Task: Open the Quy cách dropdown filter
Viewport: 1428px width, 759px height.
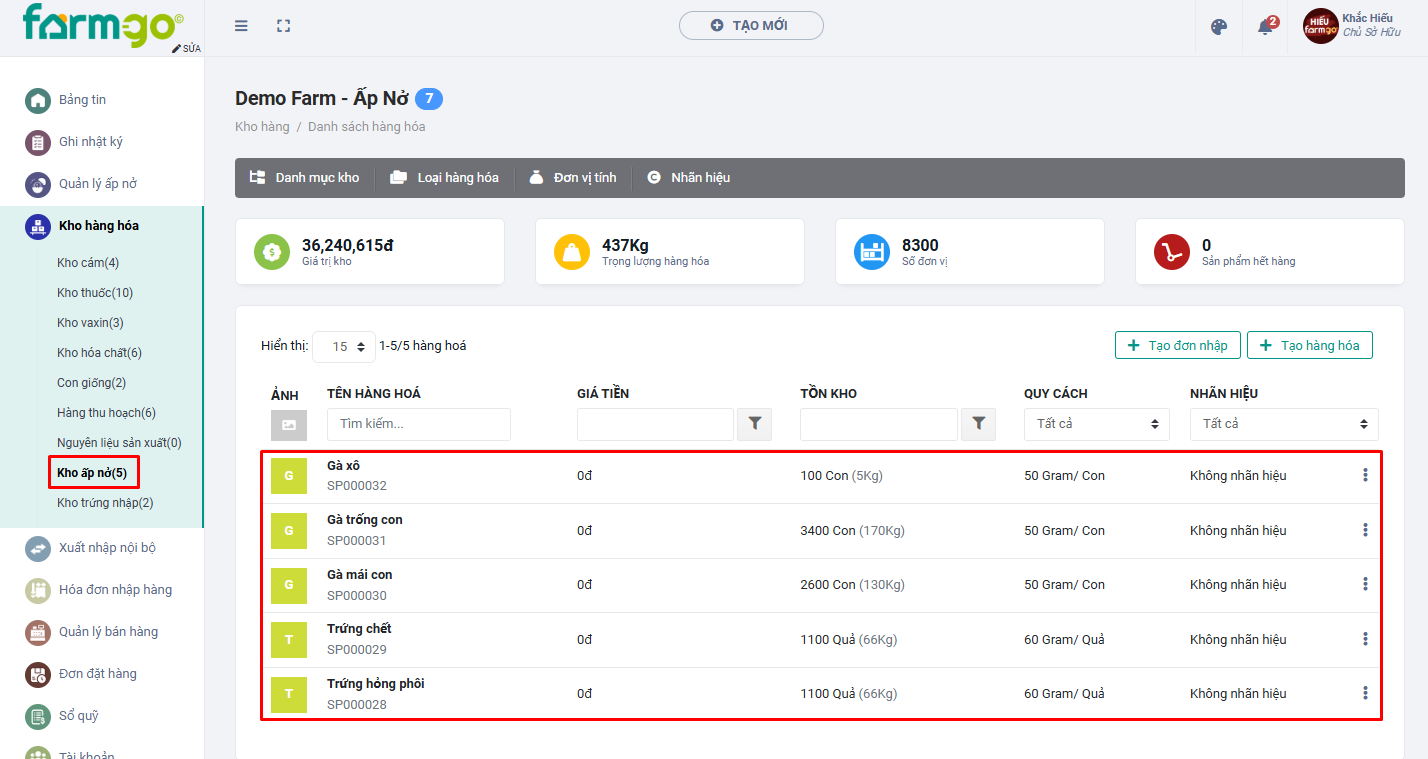Action: (1096, 424)
